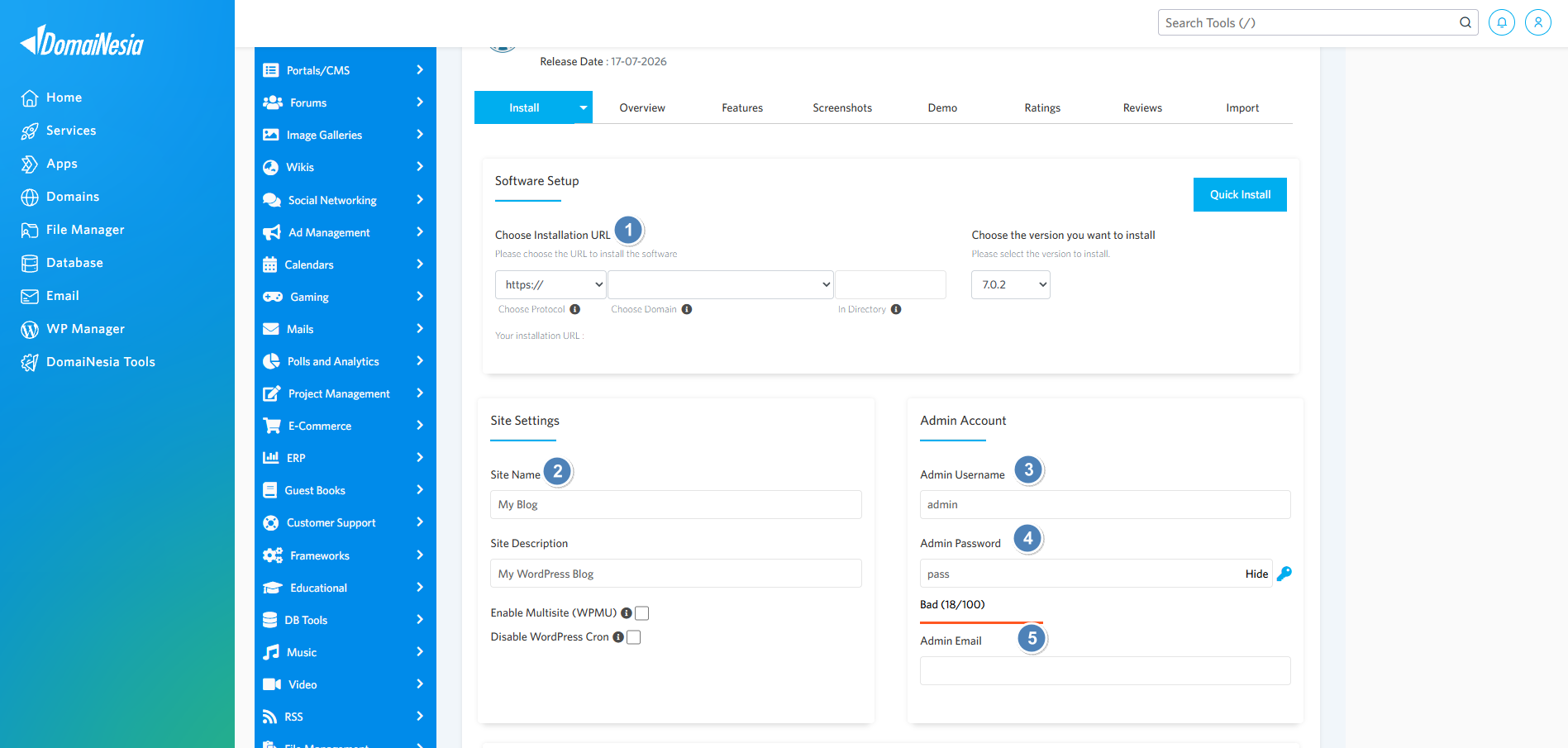This screenshot has height=748, width=1568.
Task: Expand Wikis category chevron
Action: tap(420, 167)
